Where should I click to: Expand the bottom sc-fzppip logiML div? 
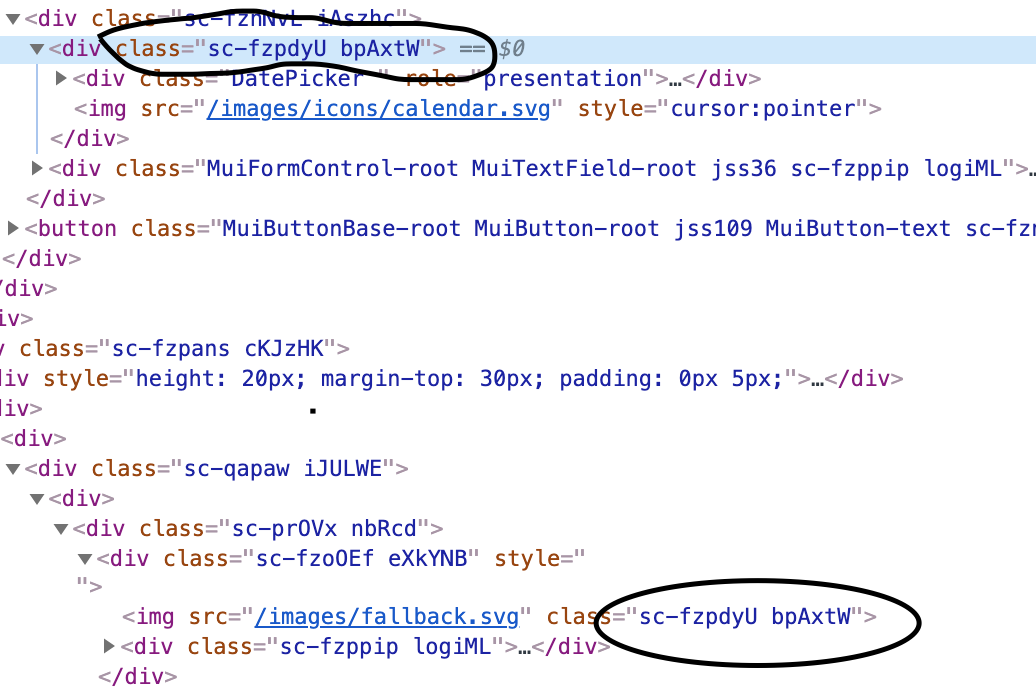[108, 646]
